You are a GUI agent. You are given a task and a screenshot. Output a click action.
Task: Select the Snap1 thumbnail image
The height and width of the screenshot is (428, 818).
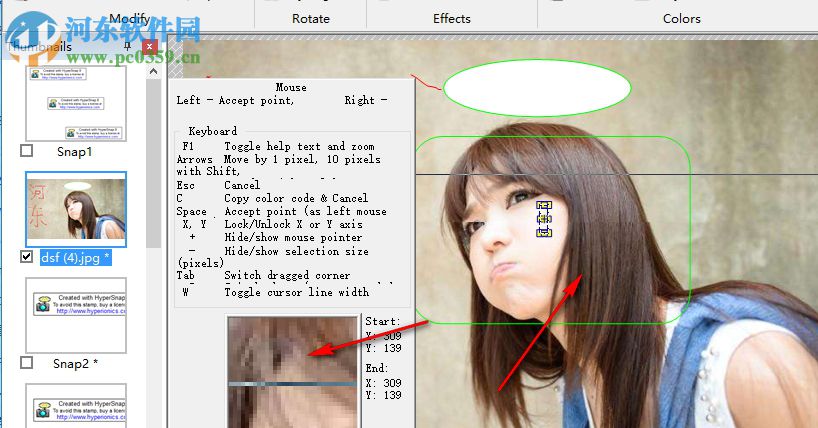click(x=76, y=103)
